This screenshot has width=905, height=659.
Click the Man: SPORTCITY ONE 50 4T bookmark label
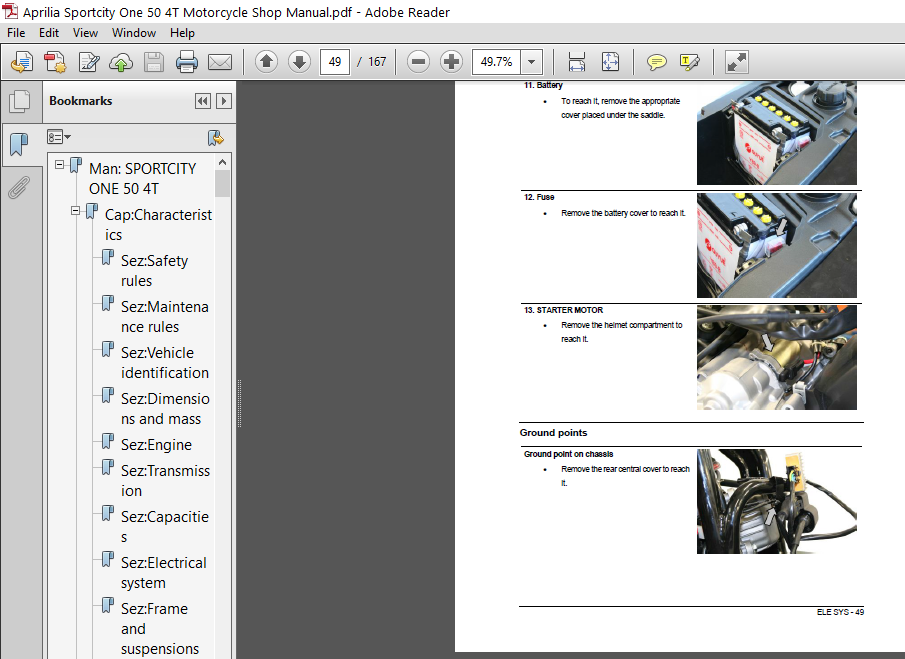click(143, 178)
